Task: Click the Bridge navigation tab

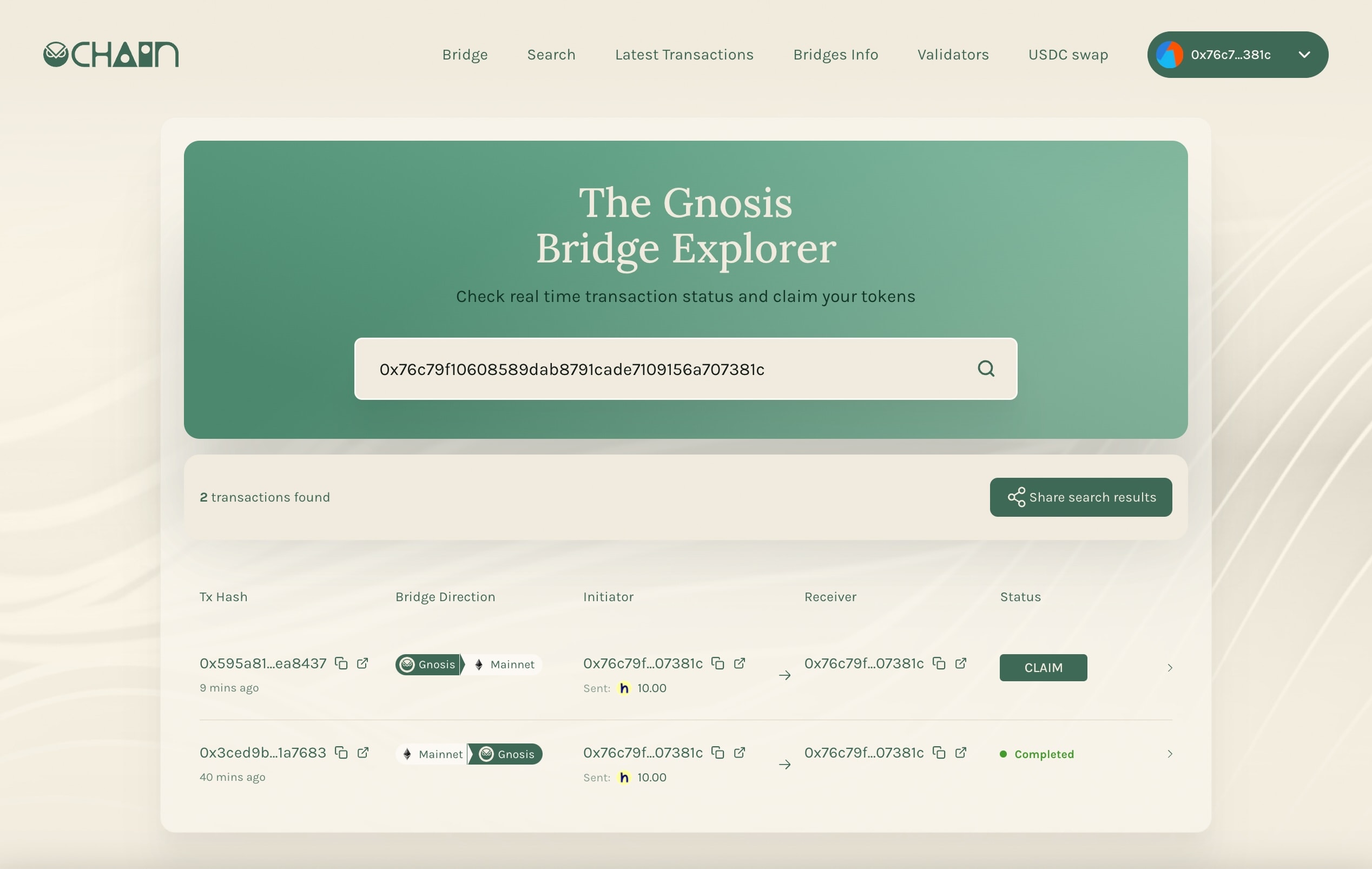Action: pos(464,54)
